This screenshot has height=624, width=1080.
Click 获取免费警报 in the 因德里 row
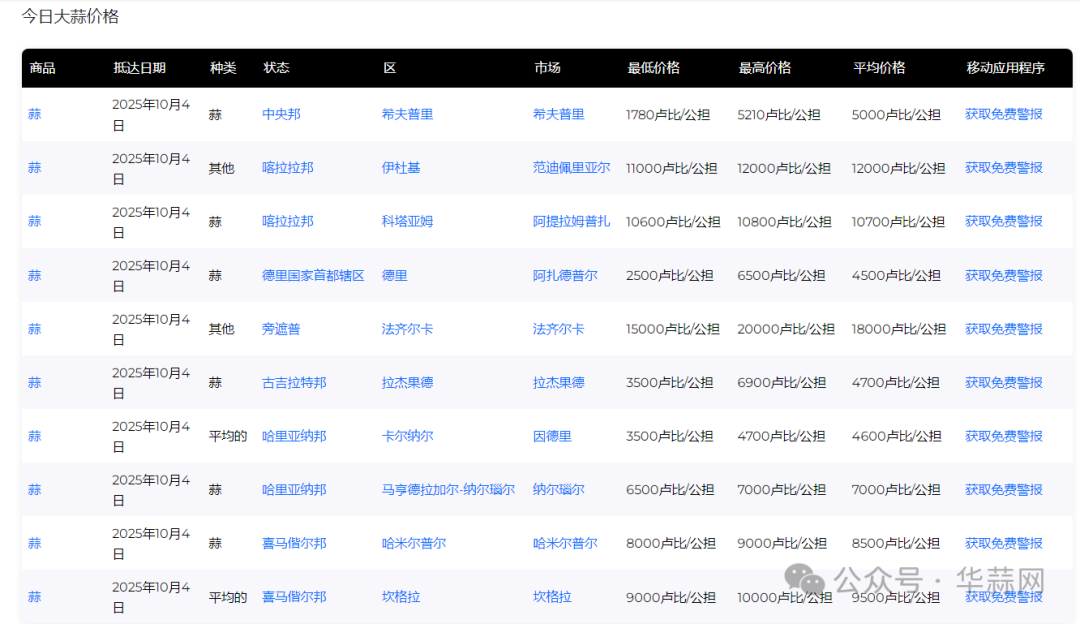point(1004,437)
